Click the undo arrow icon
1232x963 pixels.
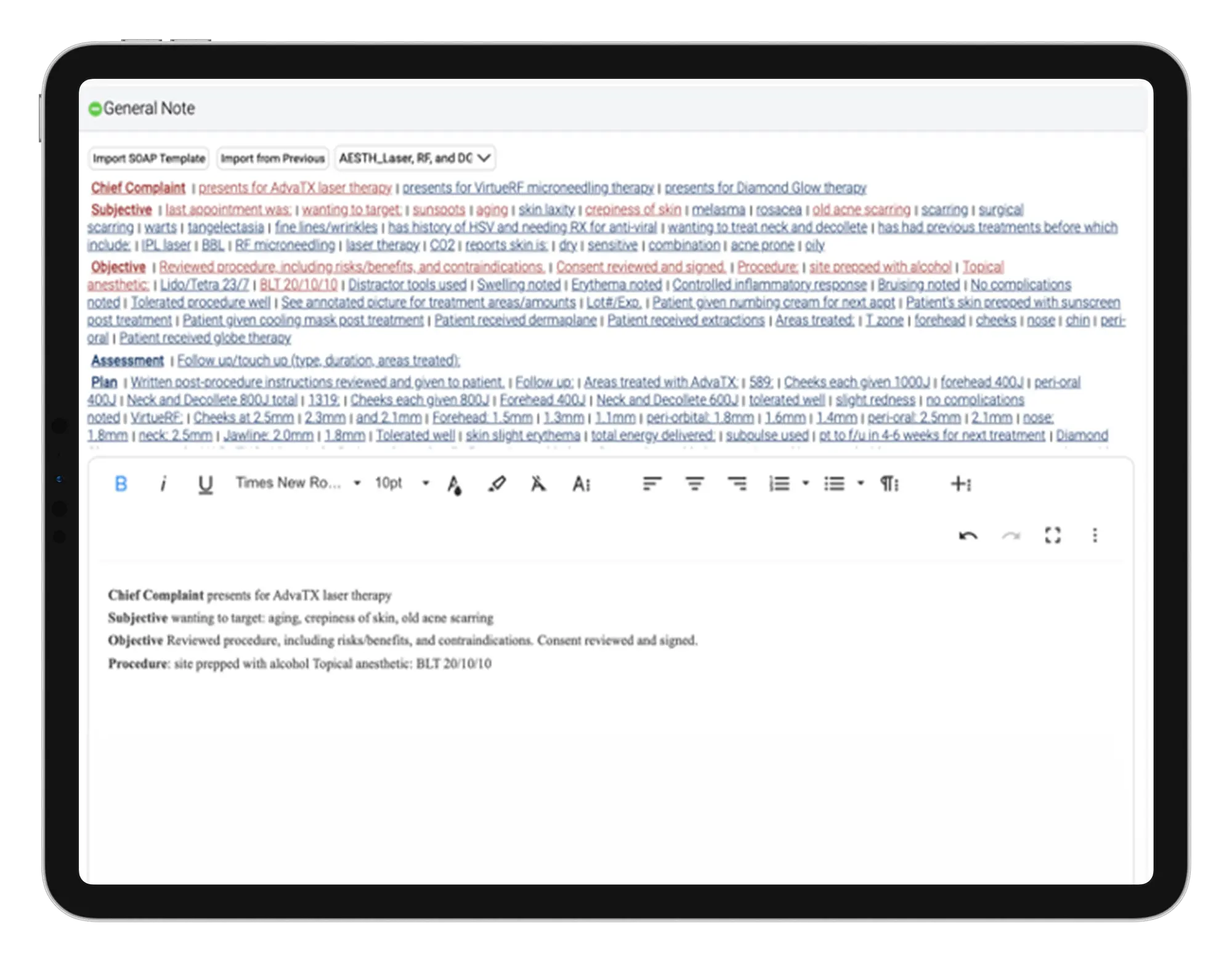coord(963,535)
